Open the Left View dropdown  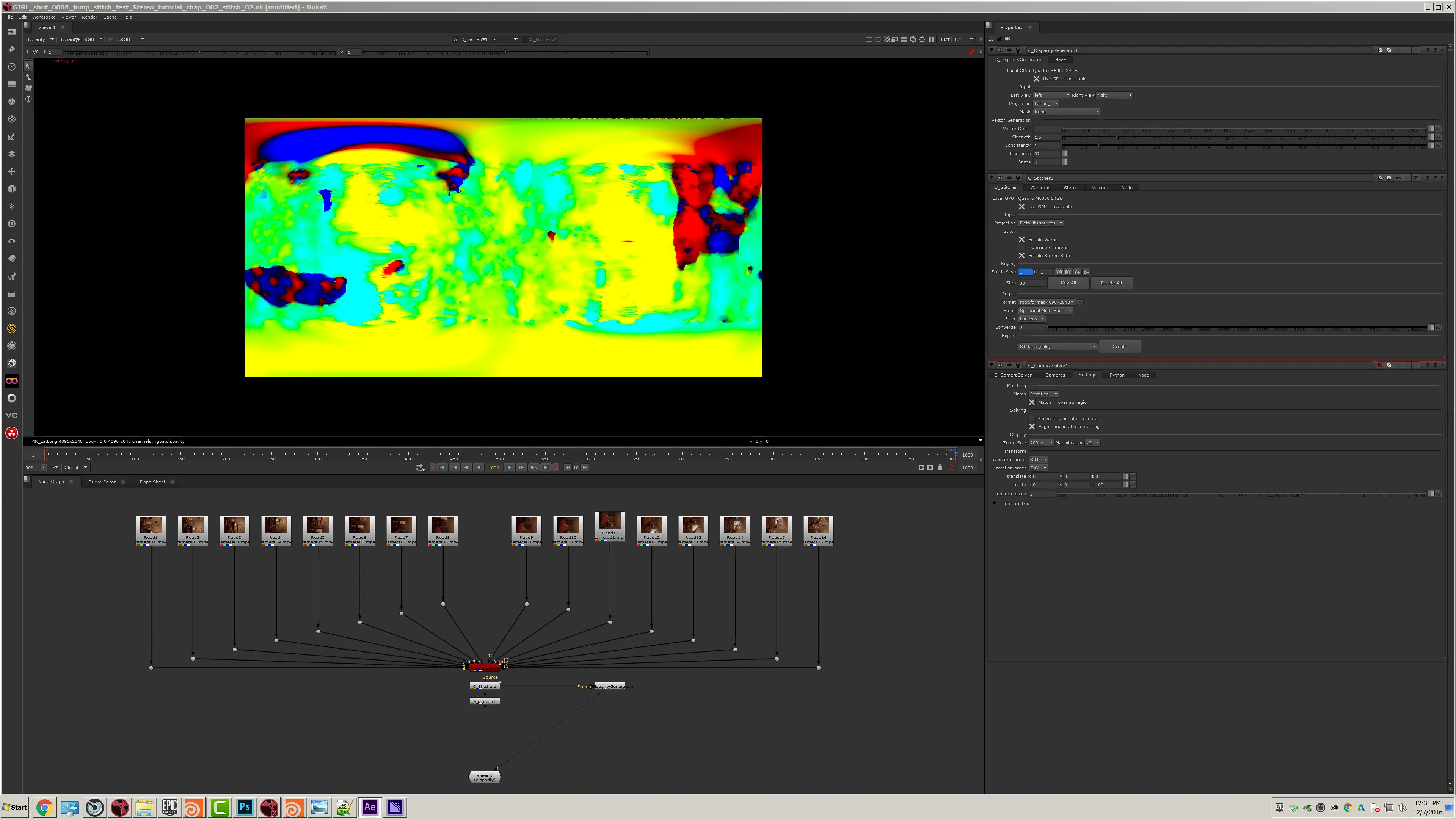point(1051,95)
